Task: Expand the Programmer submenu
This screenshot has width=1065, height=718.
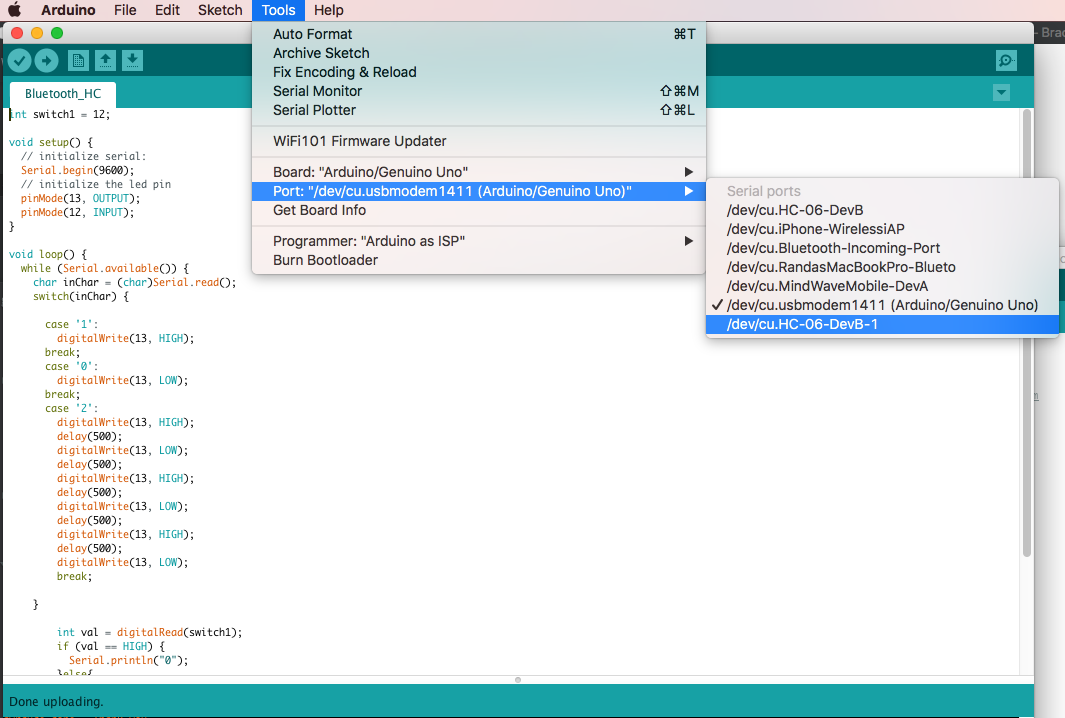Action: click(478, 241)
